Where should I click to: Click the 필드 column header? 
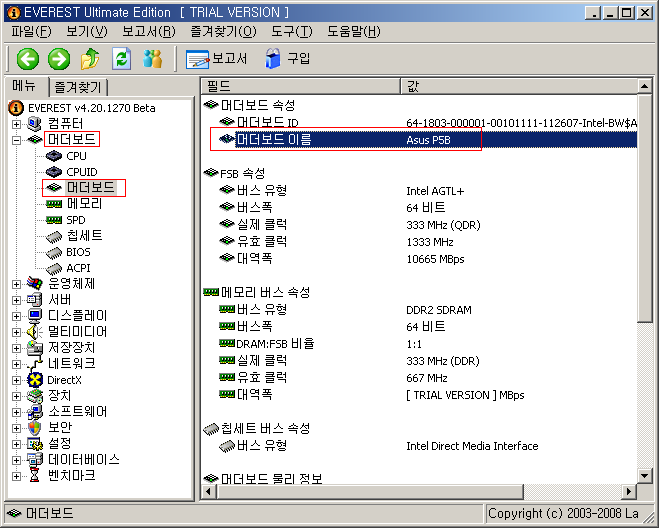click(300, 86)
